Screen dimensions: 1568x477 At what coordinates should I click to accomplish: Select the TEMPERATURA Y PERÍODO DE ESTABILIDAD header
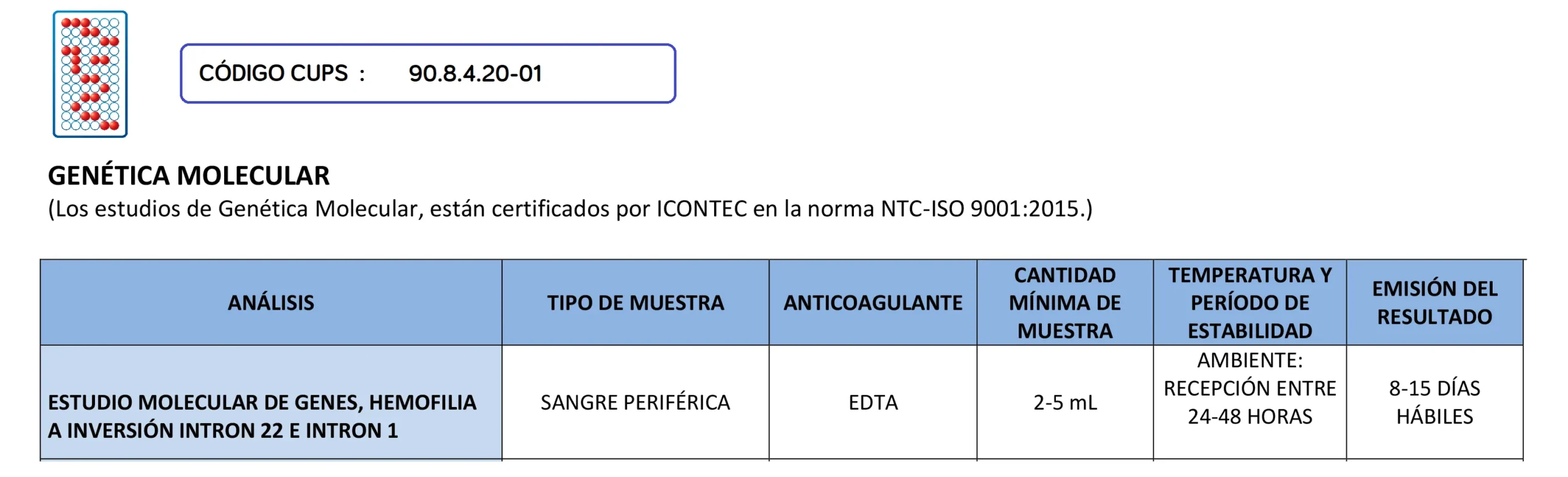1249,303
